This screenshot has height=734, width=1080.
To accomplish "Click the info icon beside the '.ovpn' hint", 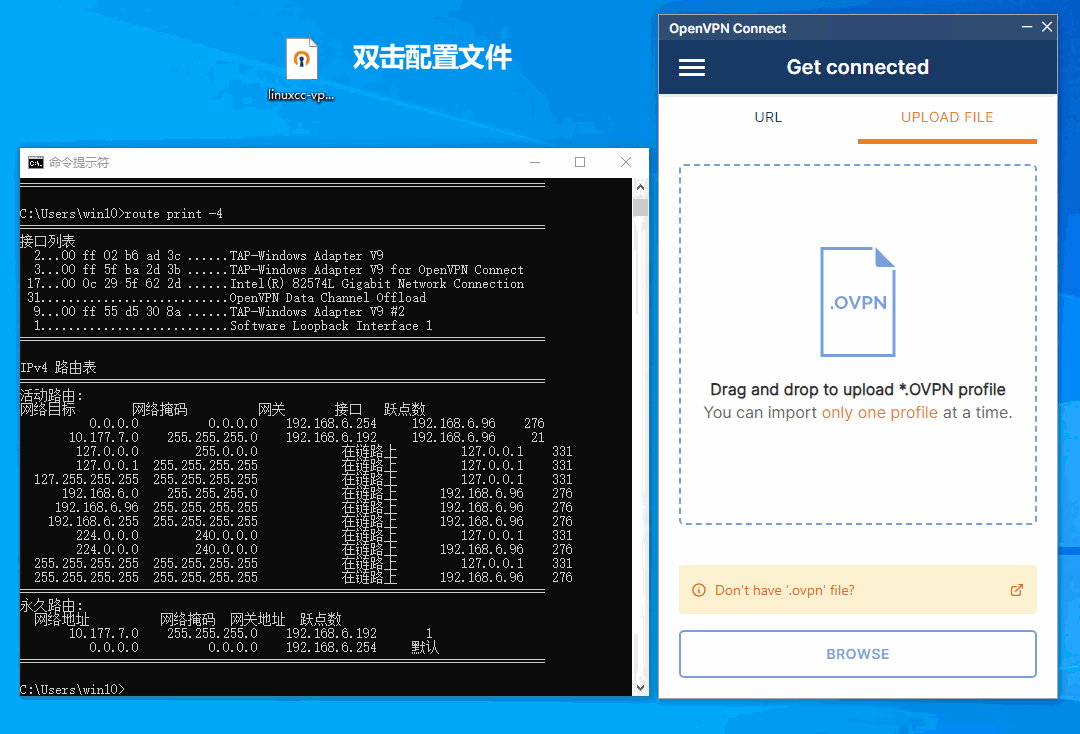I will click(698, 590).
